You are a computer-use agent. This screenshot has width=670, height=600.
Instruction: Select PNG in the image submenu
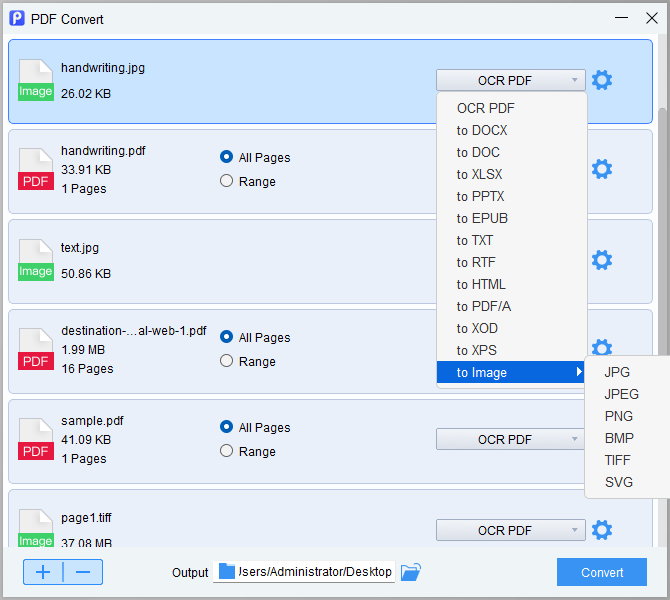[619, 416]
